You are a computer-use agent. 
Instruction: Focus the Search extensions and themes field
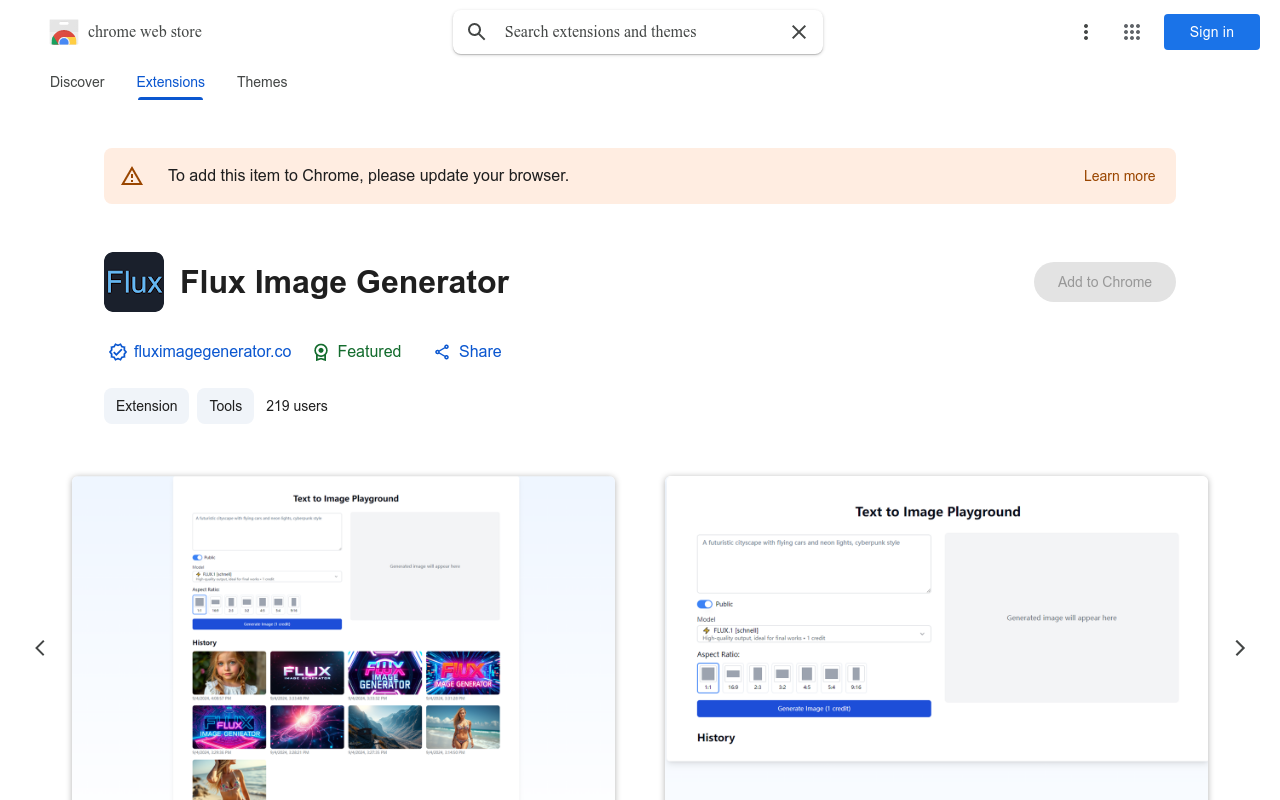point(638,32)
